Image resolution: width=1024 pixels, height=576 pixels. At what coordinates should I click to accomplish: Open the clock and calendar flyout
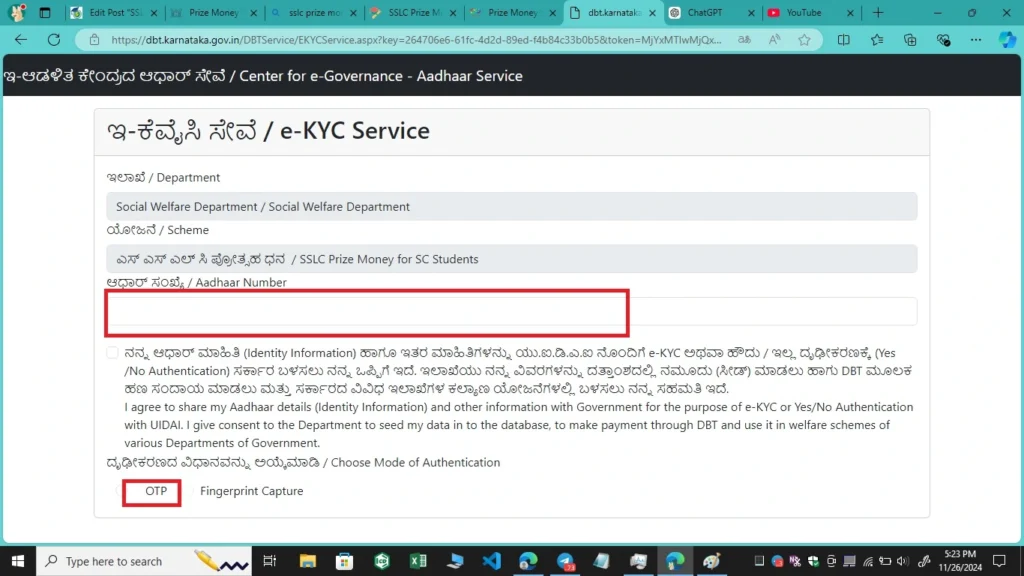[x=960, y=561]
